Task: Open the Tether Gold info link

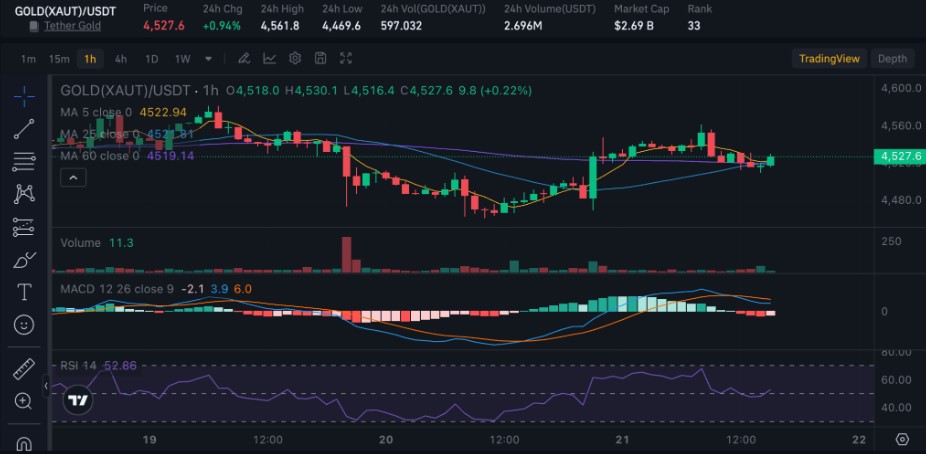Action: [72, 26]
